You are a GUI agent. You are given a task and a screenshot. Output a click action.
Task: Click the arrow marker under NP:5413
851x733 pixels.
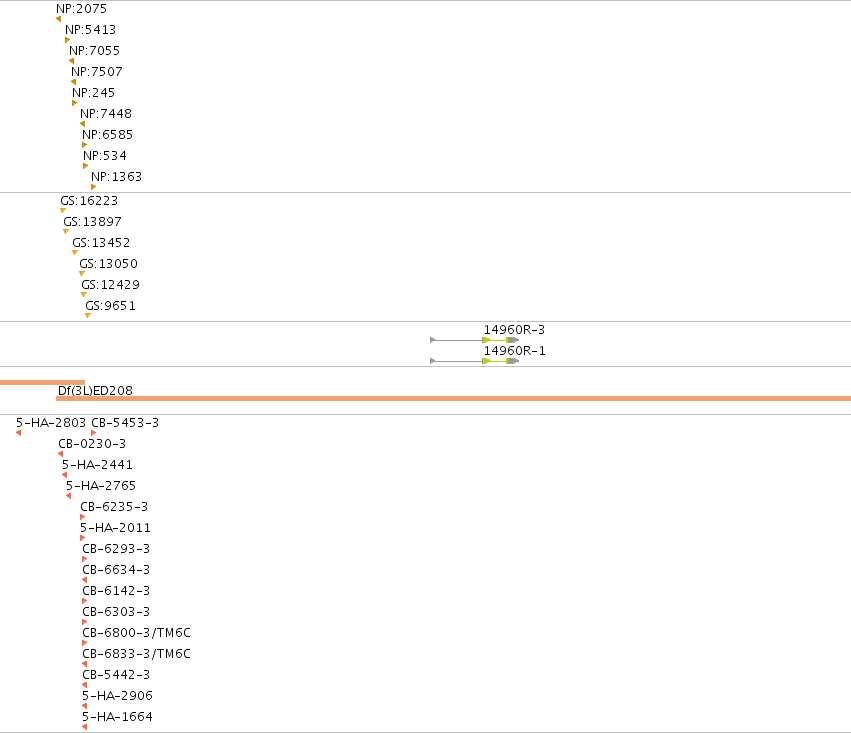[x=67, y=40]
